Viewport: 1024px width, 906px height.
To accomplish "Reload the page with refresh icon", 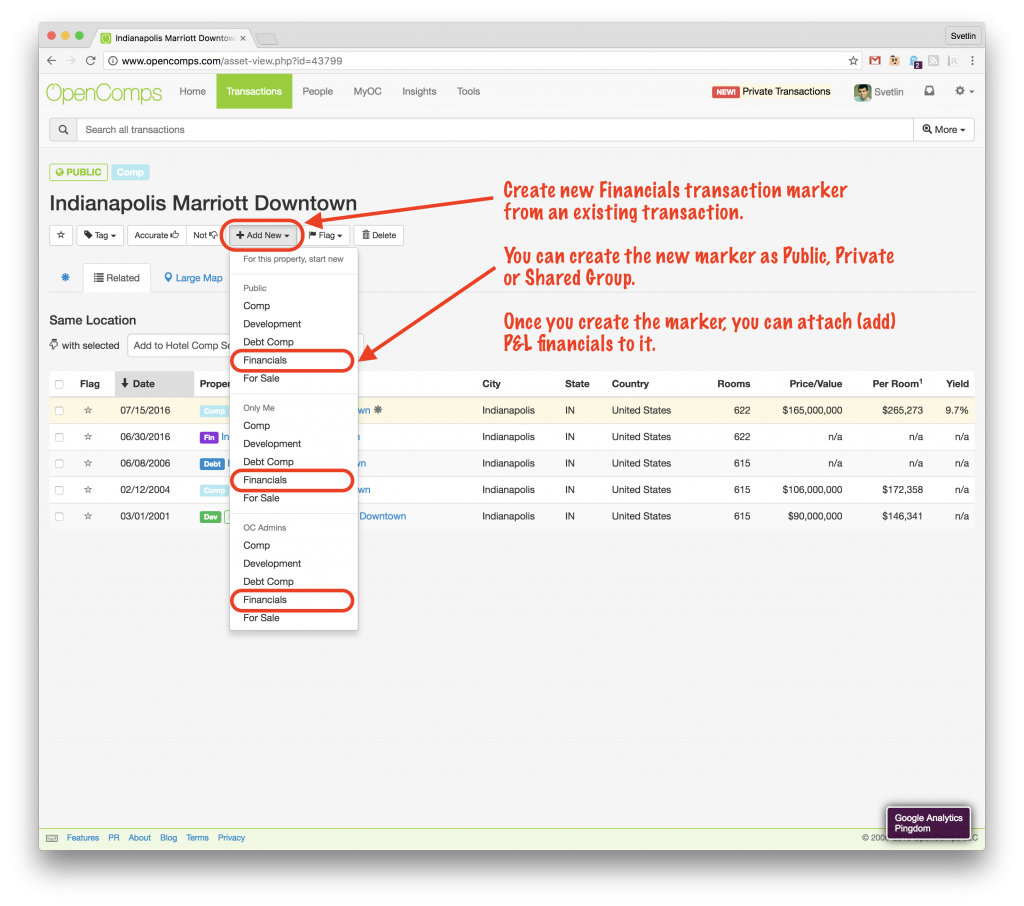I will 91,61.
